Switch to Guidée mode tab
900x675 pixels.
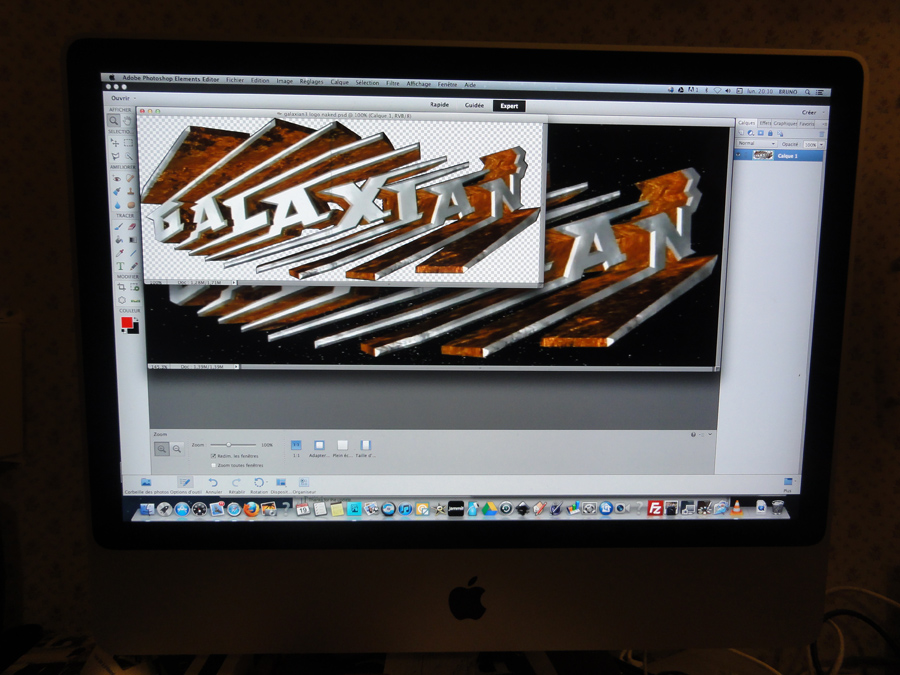(x=474, y=105)
